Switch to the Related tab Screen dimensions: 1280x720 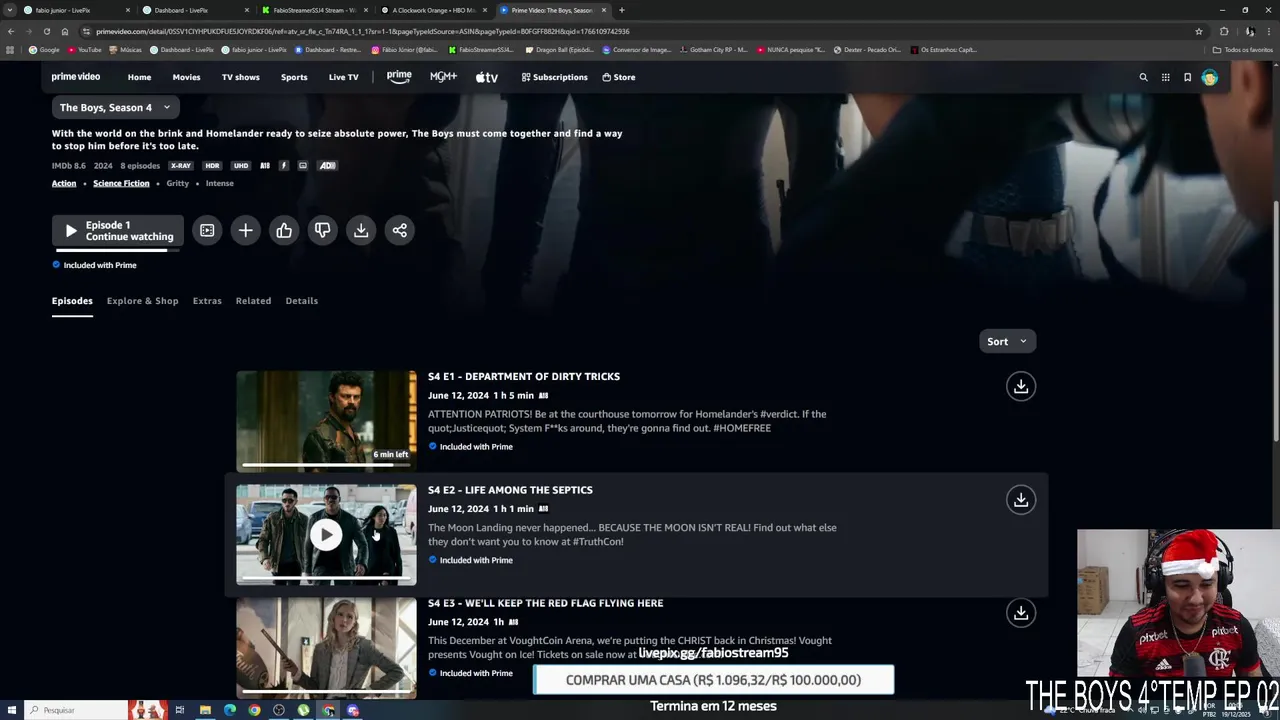click(x=253, y=301)
